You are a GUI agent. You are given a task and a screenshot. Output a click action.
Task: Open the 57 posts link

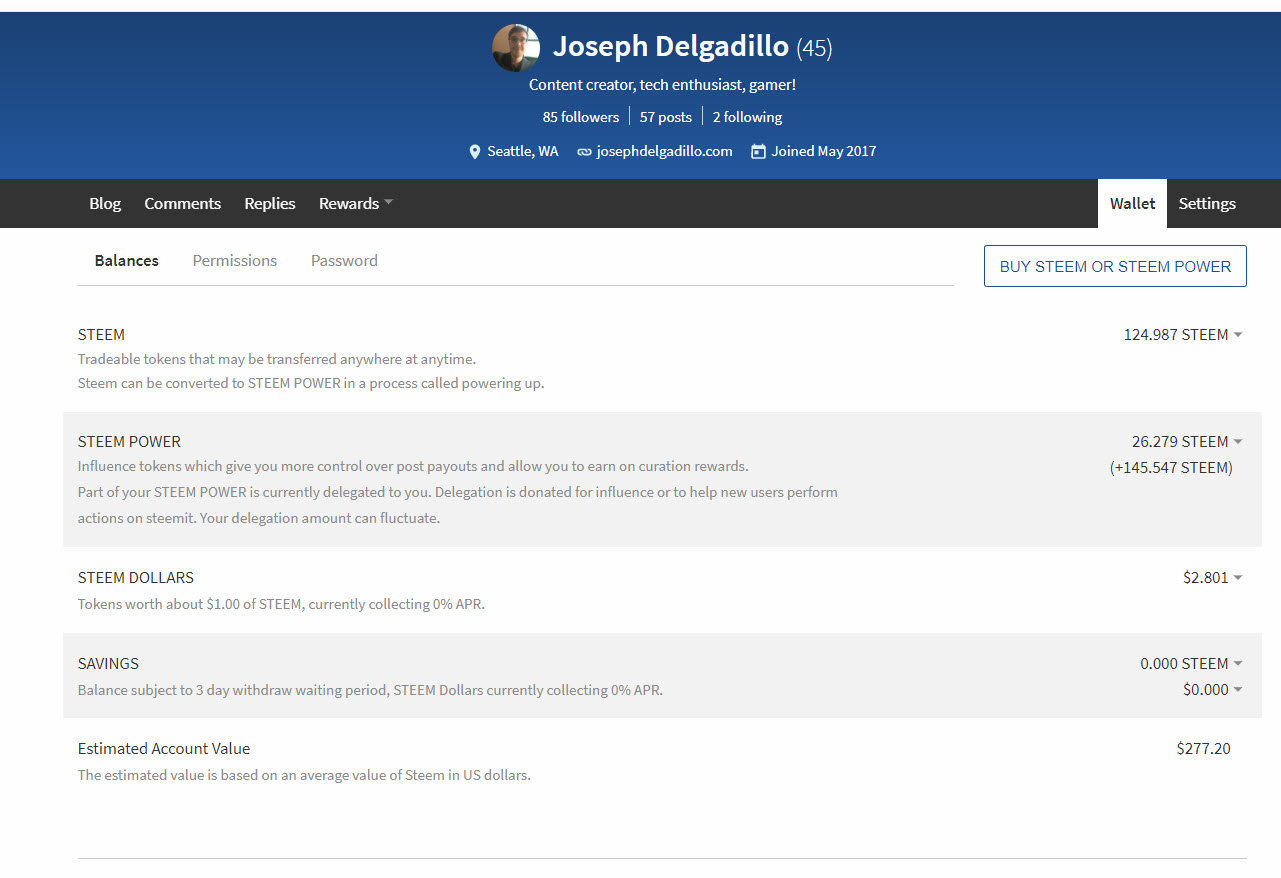click(x=666, y=117)
